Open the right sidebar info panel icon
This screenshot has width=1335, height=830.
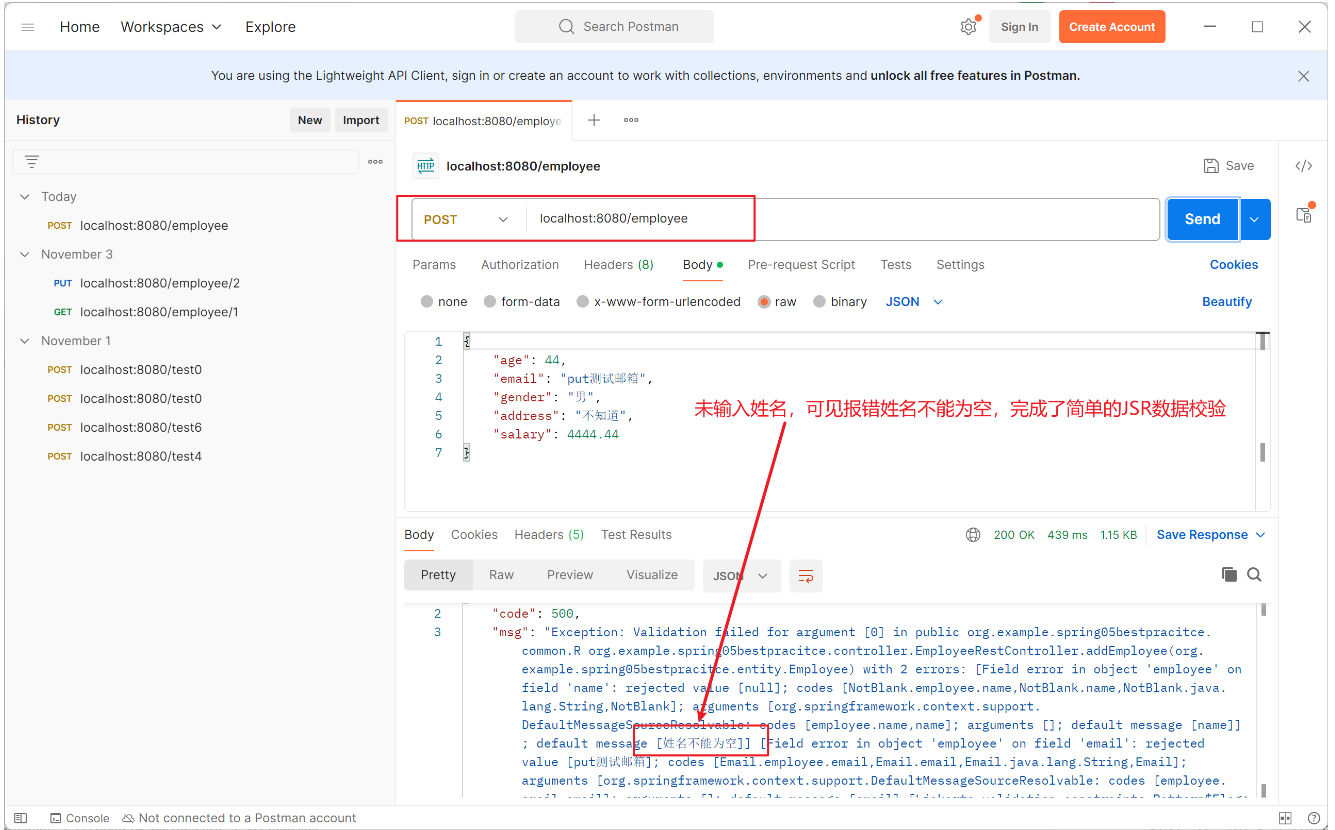[1303, 214]
